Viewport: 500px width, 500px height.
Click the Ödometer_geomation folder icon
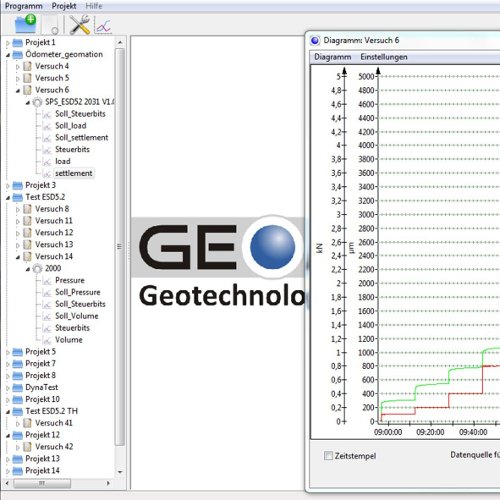[18, 54]
